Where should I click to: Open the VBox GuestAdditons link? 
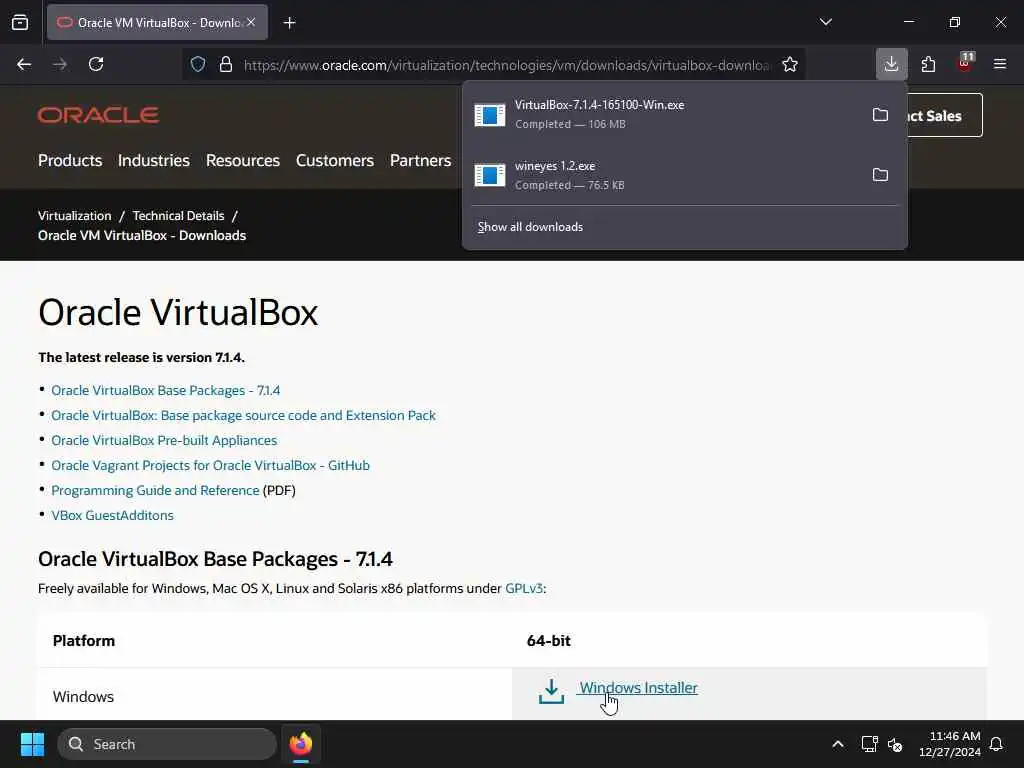[112, 515]
